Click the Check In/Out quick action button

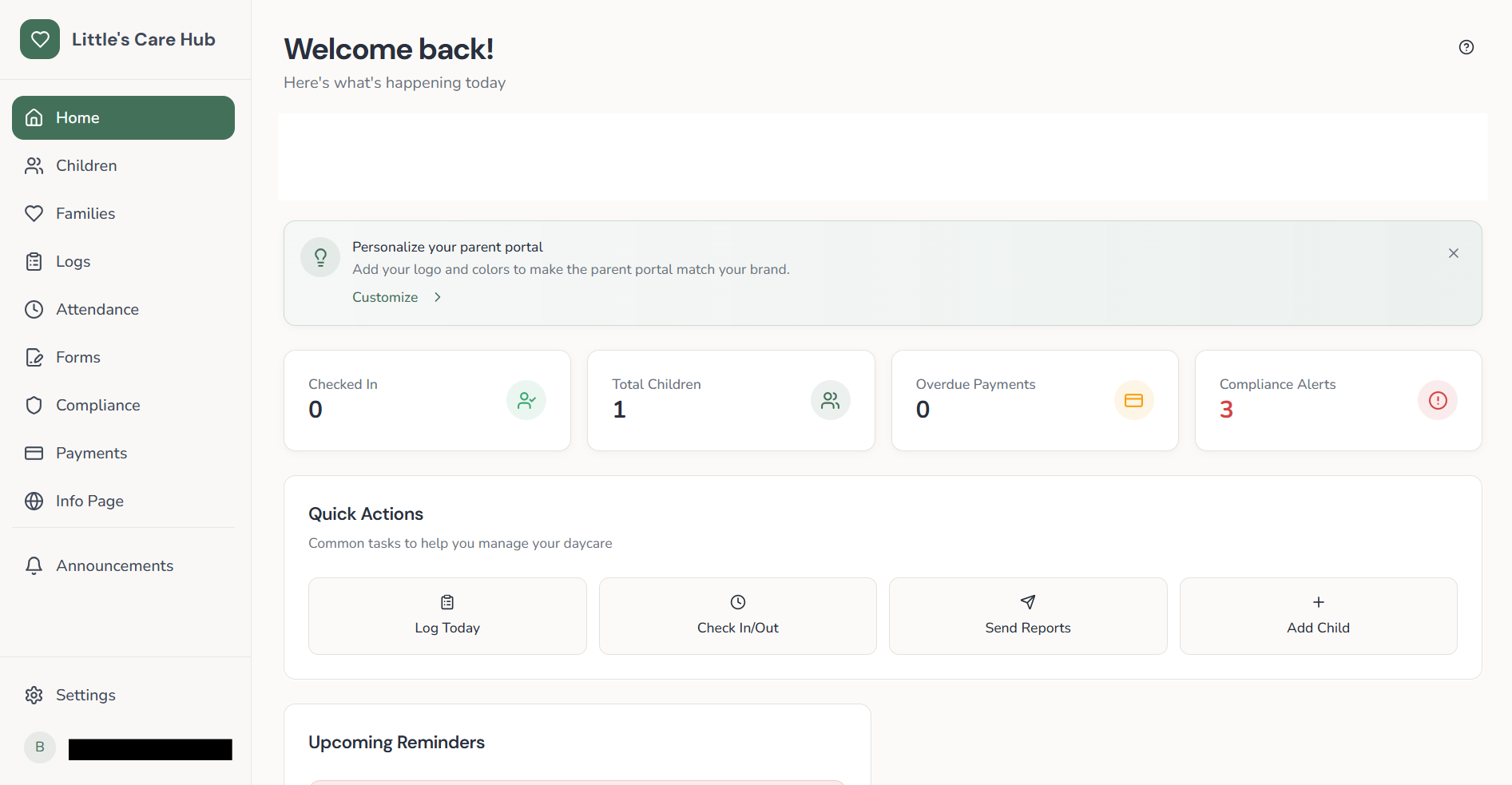[x=738, y=616]
